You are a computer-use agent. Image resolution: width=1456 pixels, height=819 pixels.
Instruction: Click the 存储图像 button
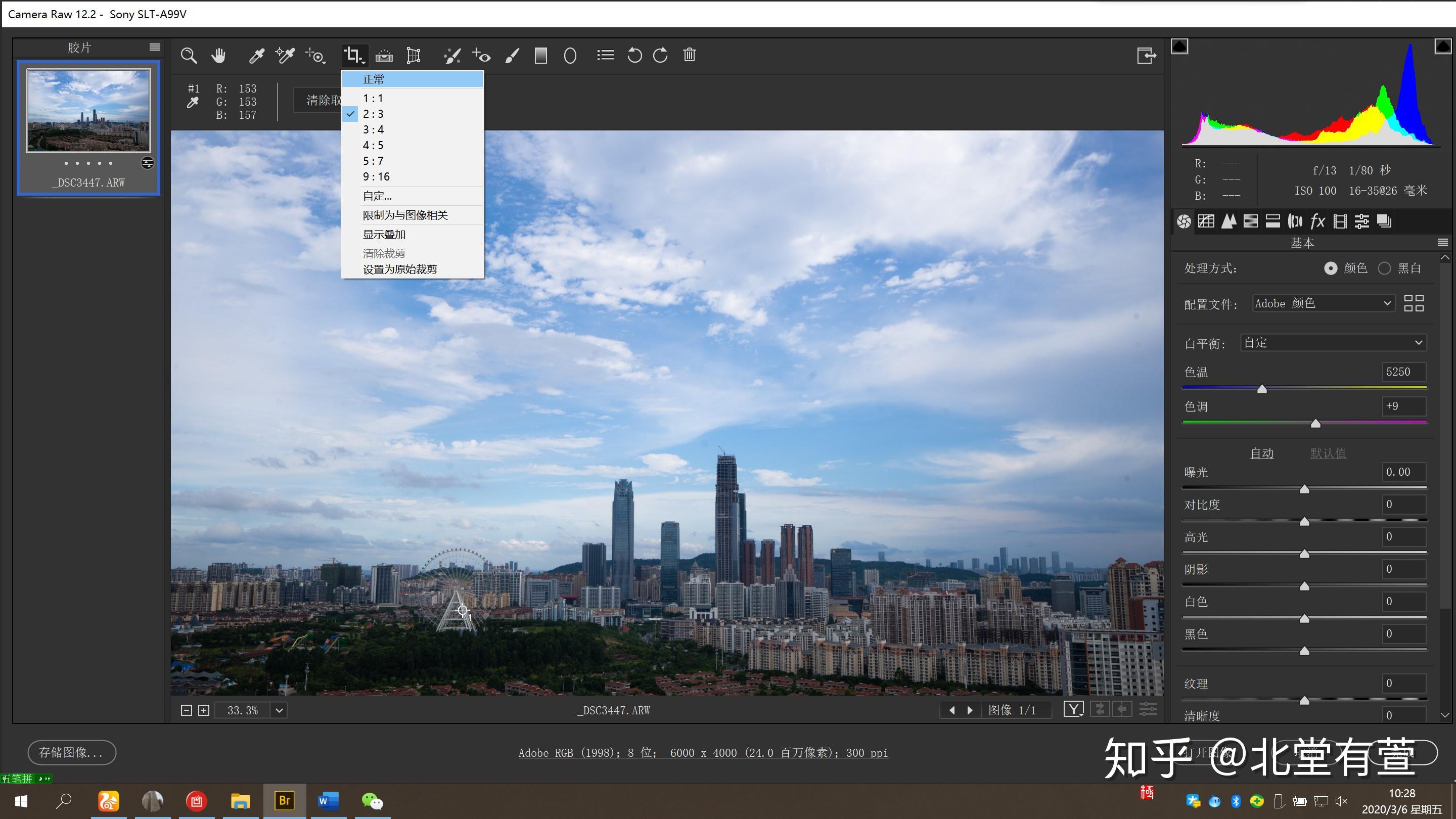pos(71,752)
